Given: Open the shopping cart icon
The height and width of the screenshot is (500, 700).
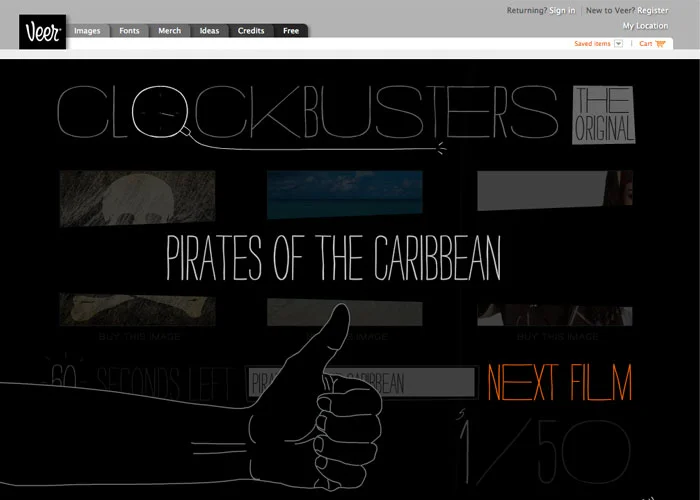Looking at the screenshot, I should tap(660, 43).
